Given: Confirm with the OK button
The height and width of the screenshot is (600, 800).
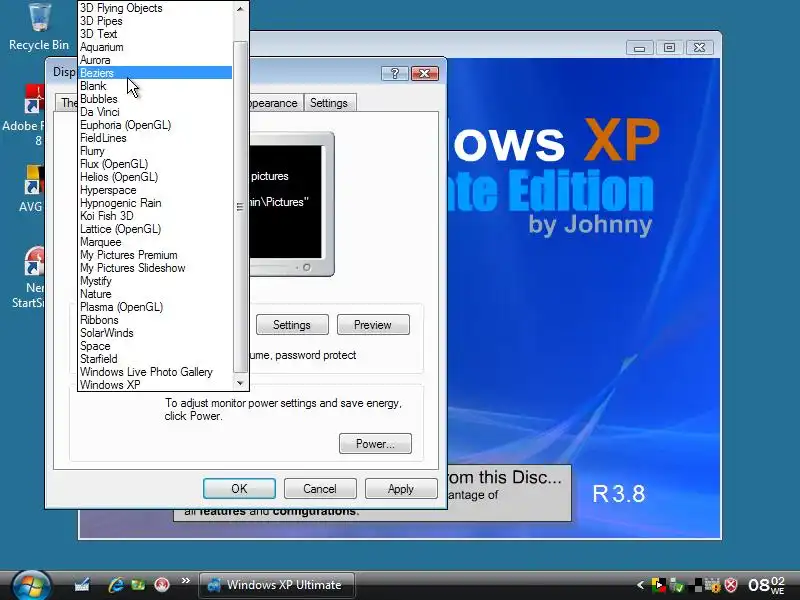Looking at the screenshot, I should point(239,489).
